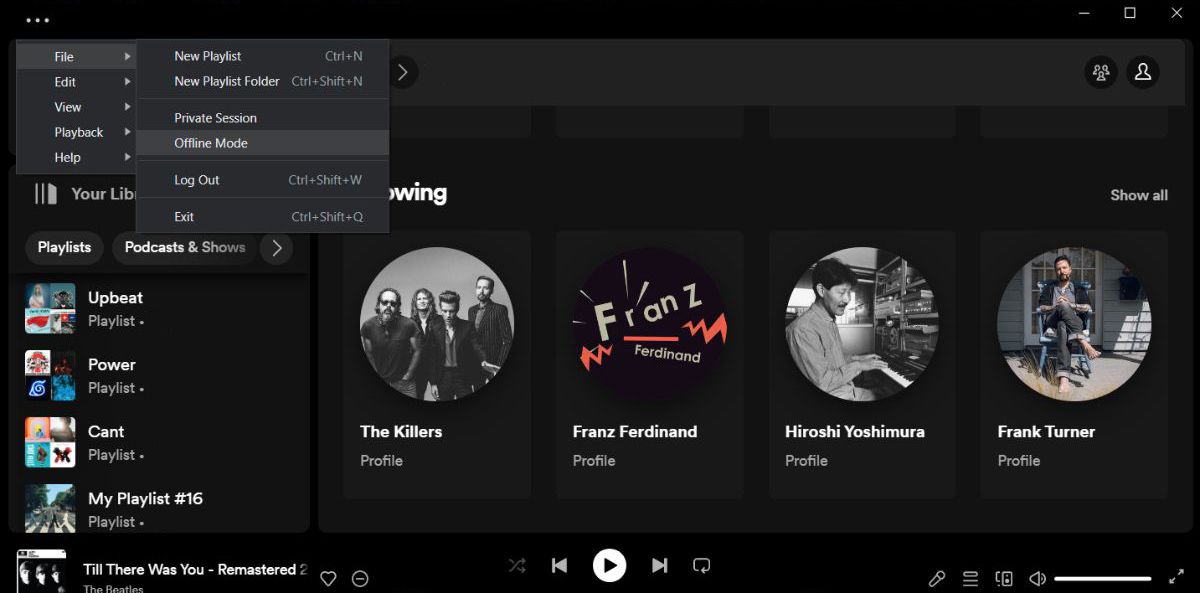Viewport: 1200px width, 593px height.
Task: Show more filter chips with arrow
Action: click(277, 248)
